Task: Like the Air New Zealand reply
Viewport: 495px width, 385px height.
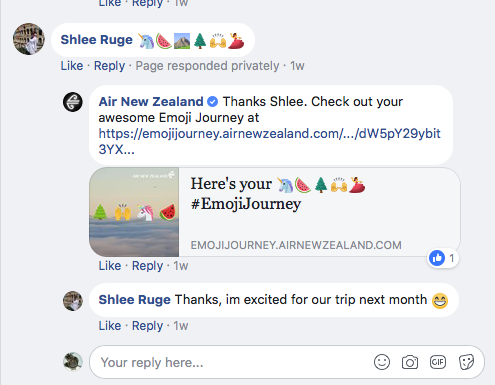Action: pos(110,266)
